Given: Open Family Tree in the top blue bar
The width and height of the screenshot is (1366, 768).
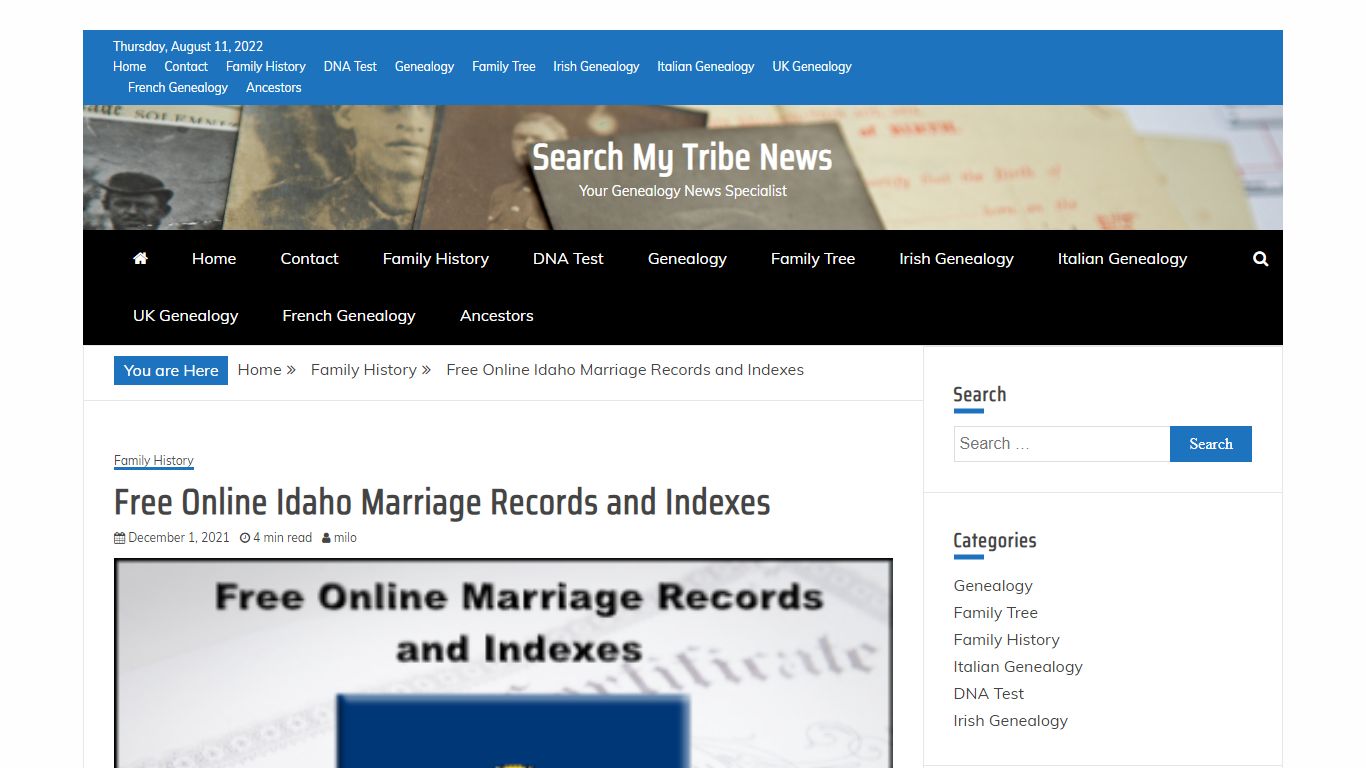Looking at the screenshot, I should tap(504, 66).
